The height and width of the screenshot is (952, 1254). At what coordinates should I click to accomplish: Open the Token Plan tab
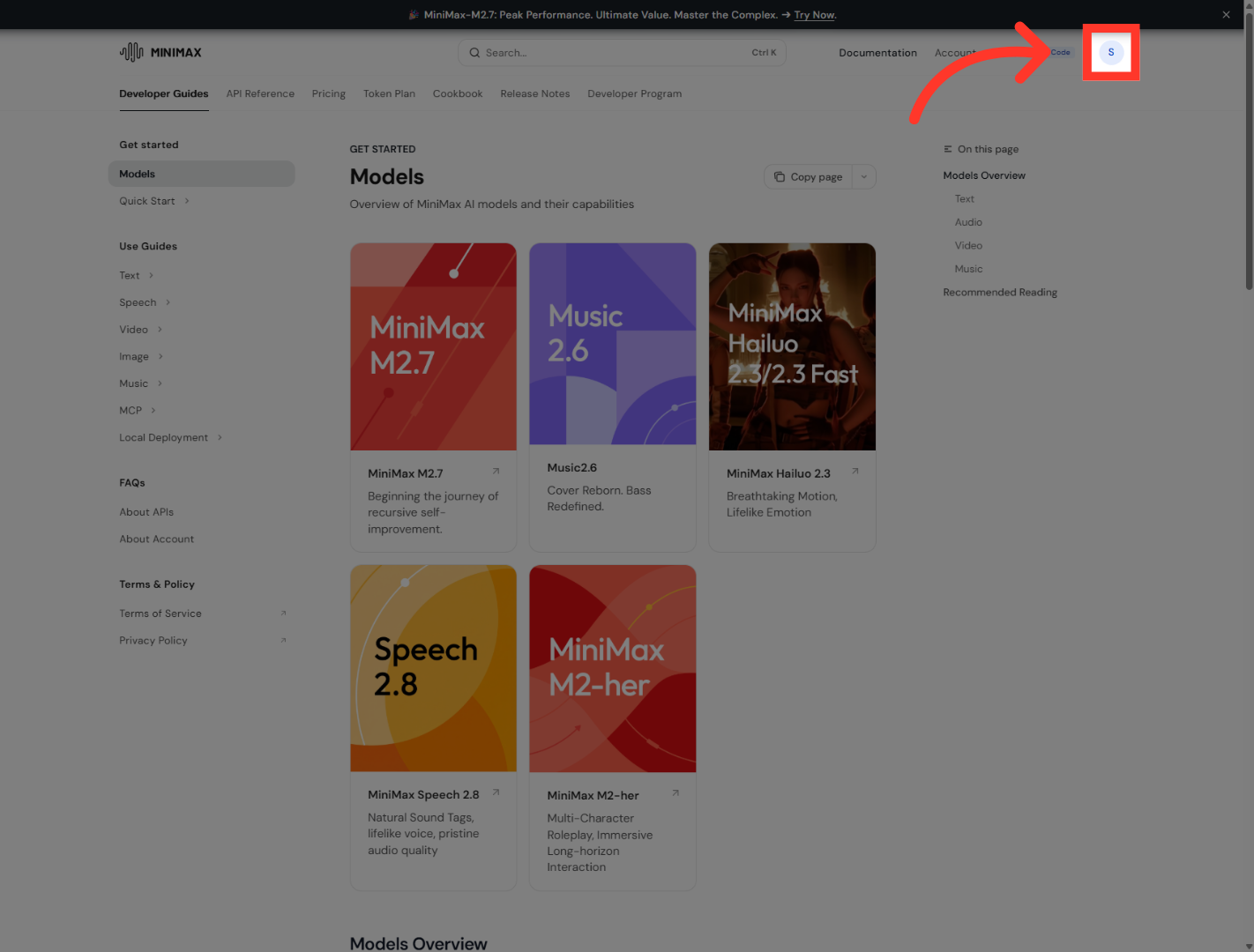click(x=389, y=93)
